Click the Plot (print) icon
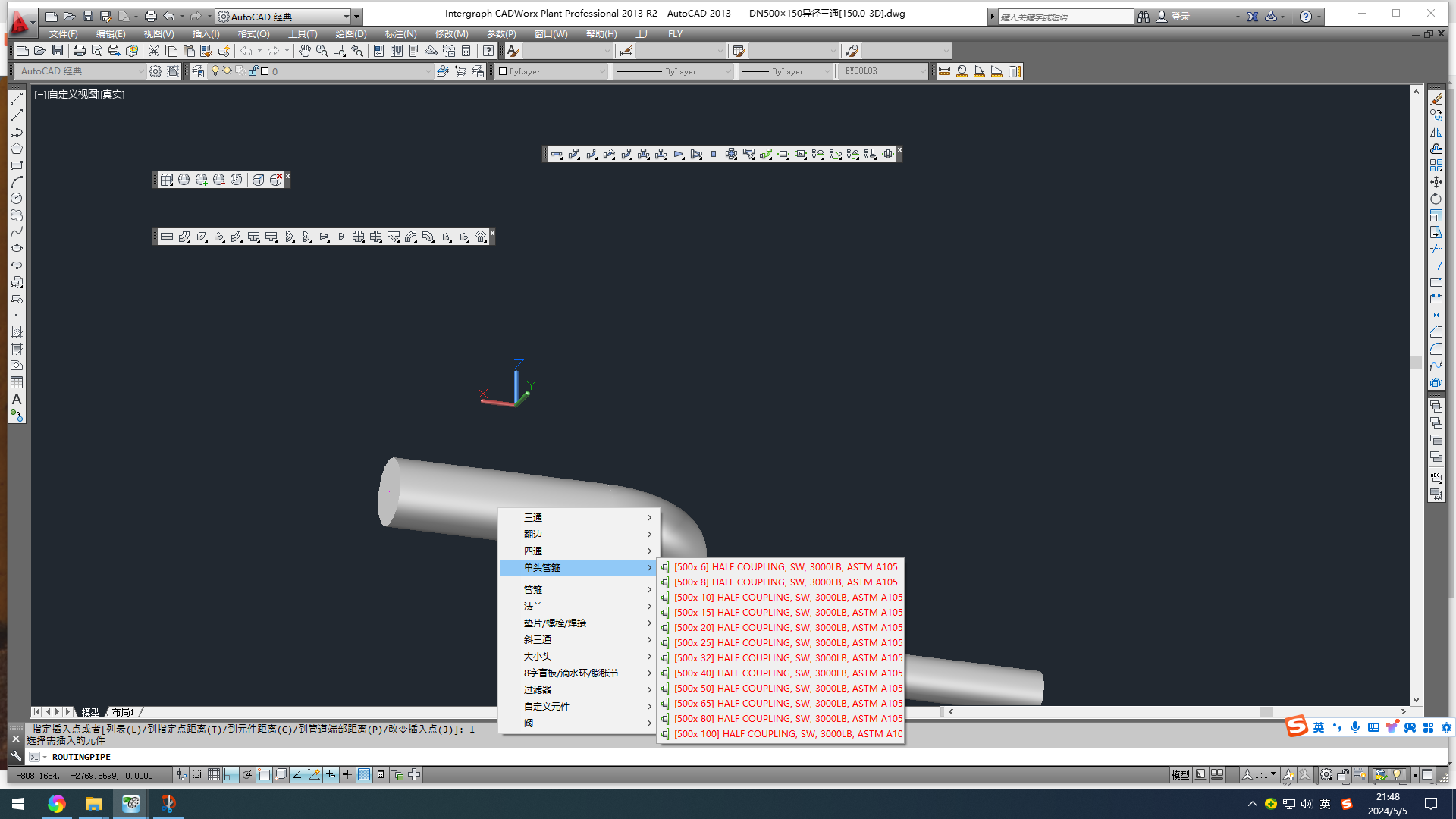 [x=80, y=51]
